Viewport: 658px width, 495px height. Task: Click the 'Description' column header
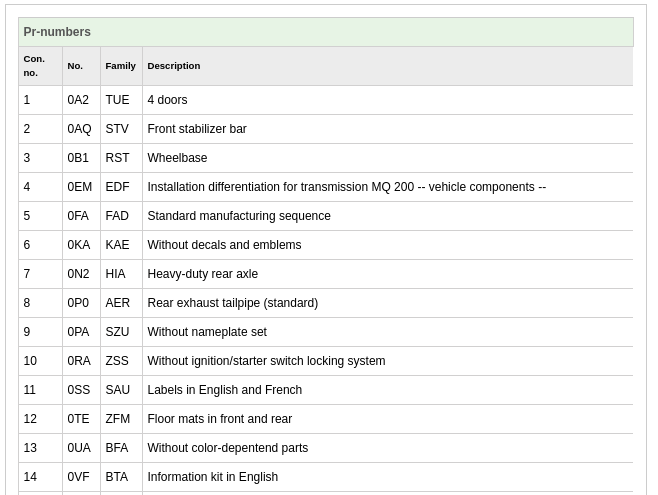click(388, 66)
